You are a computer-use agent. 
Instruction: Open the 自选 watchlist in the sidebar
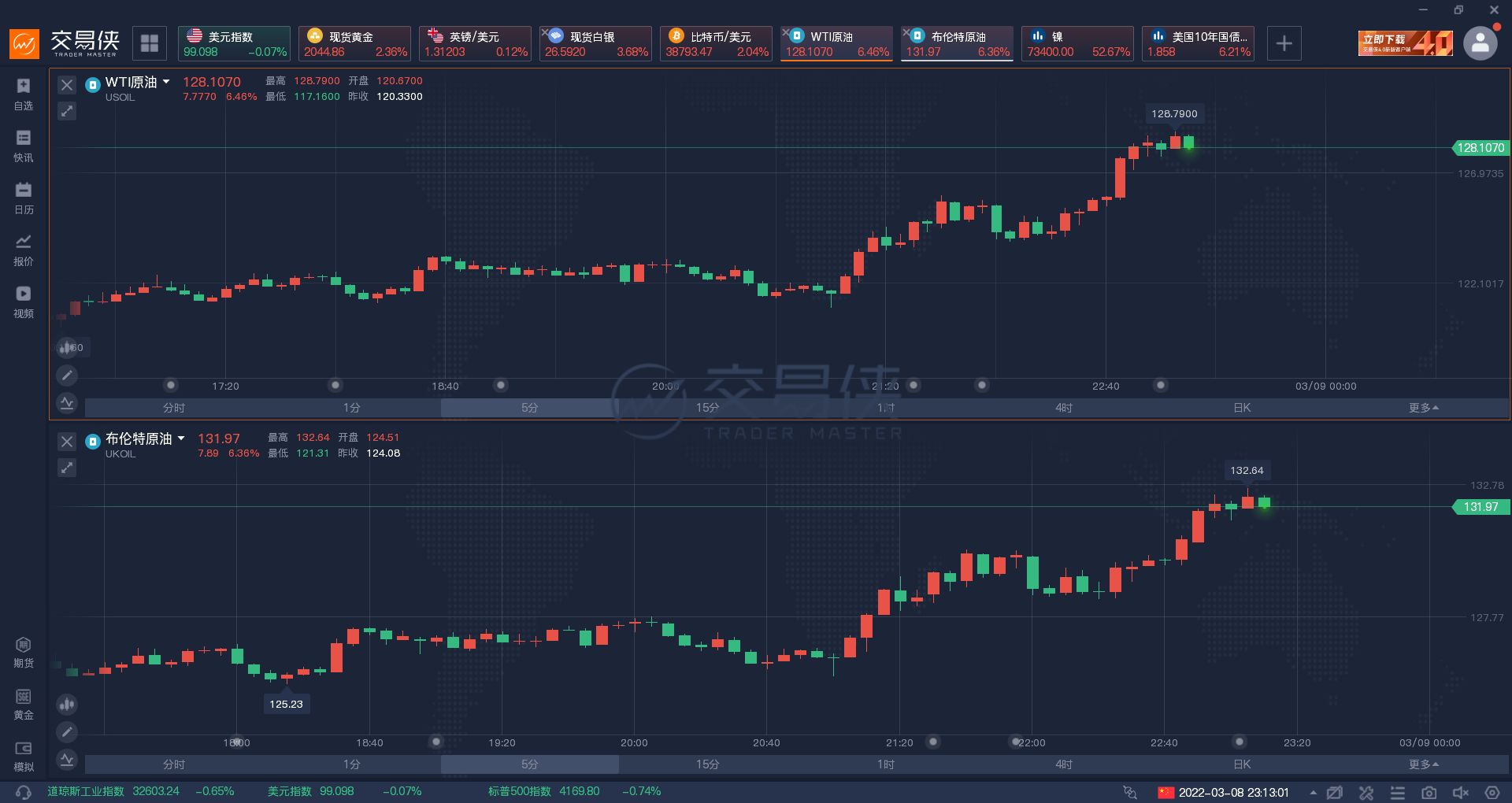[x=24, y=94]
